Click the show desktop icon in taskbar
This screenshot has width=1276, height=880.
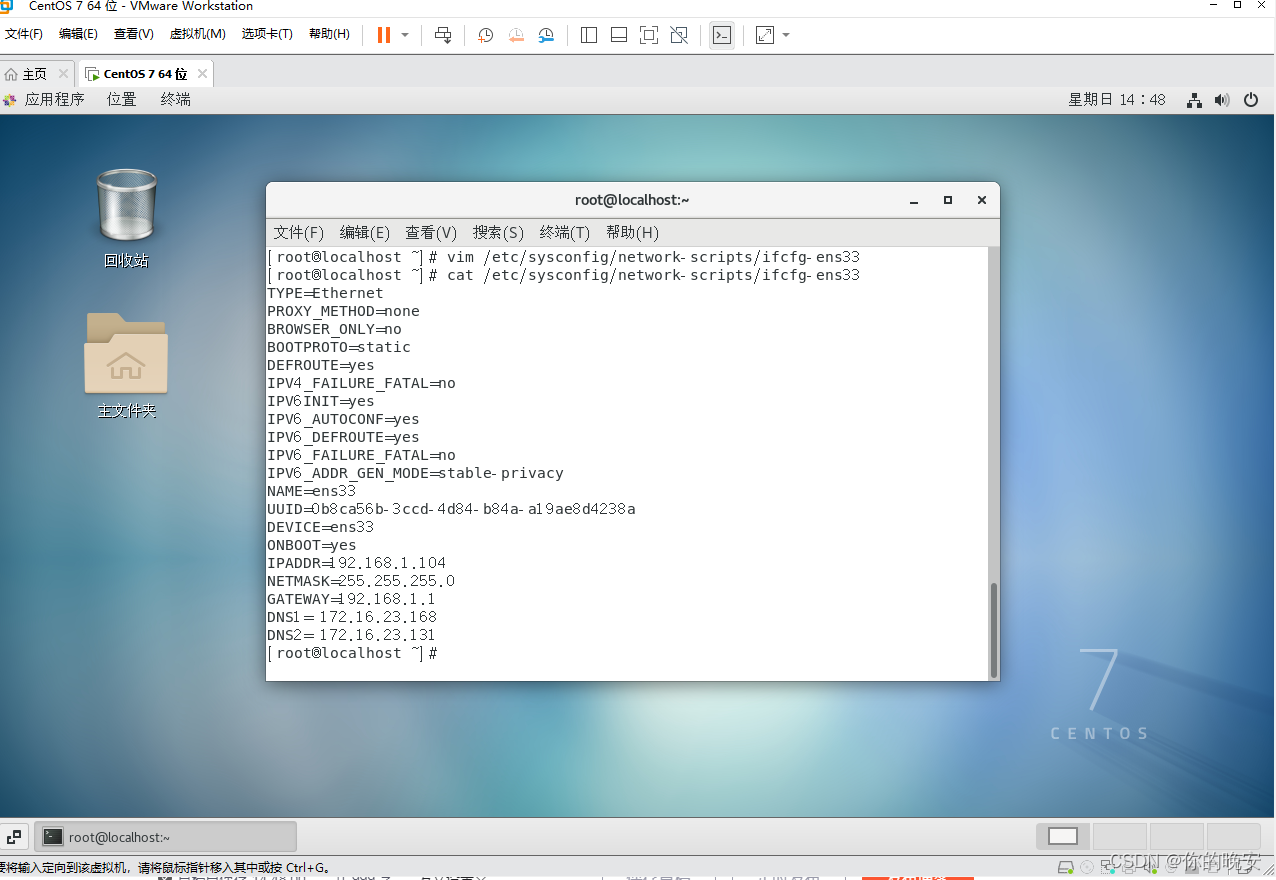point(14,837)
